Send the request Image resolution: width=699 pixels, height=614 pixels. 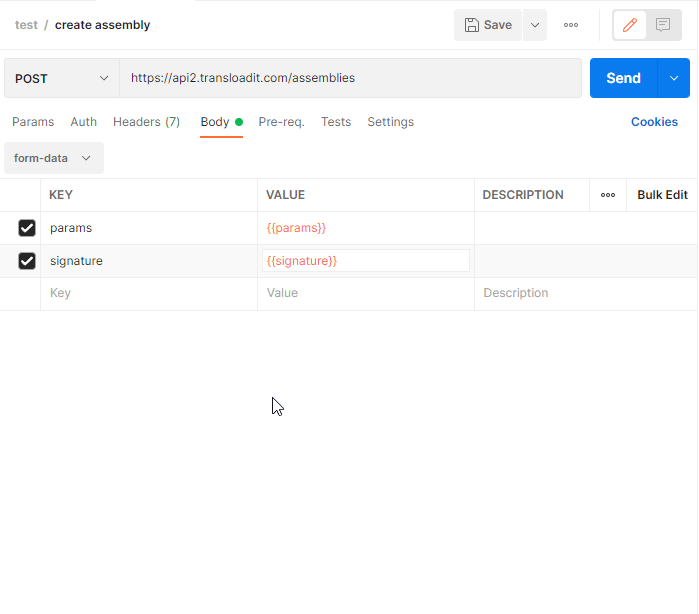623,78
